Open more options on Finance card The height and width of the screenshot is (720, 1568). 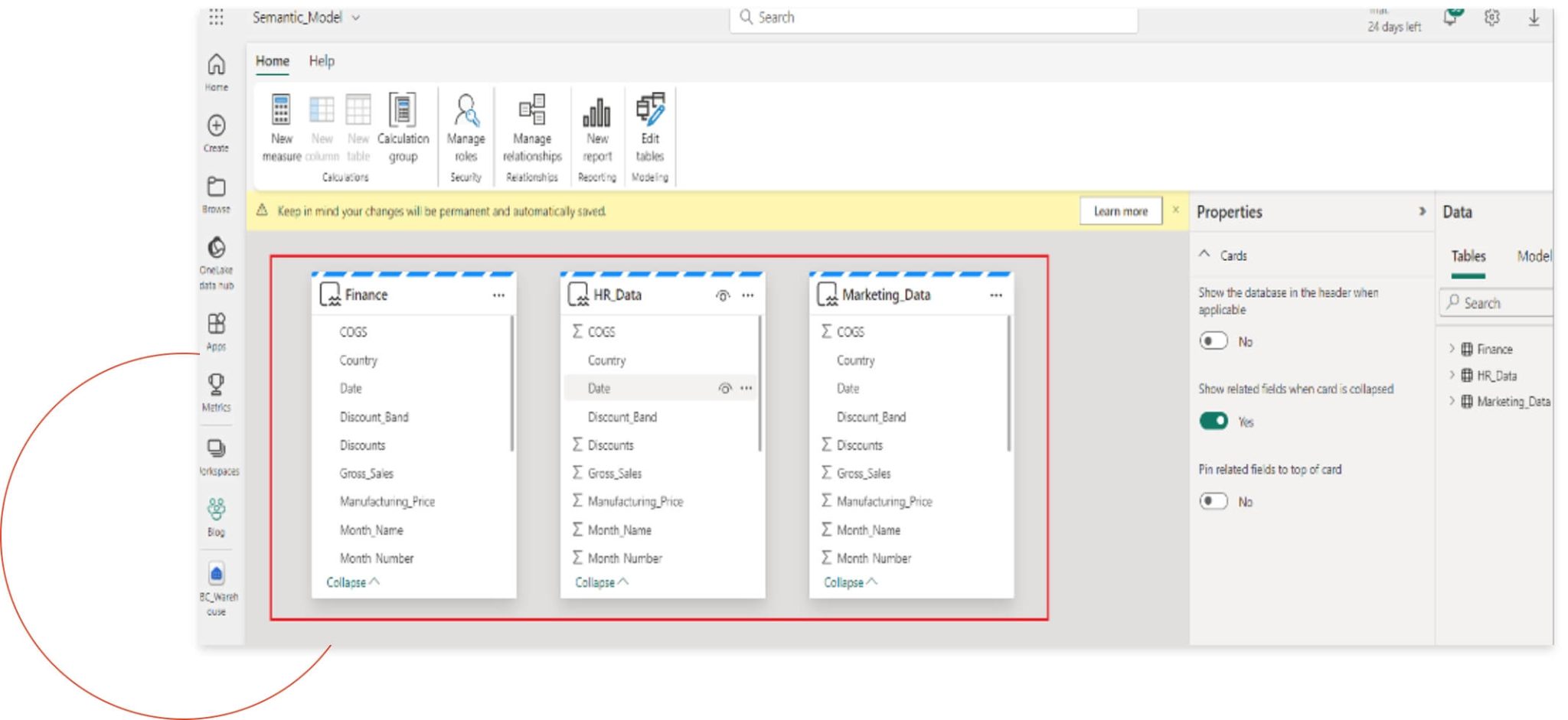(498, 295)
